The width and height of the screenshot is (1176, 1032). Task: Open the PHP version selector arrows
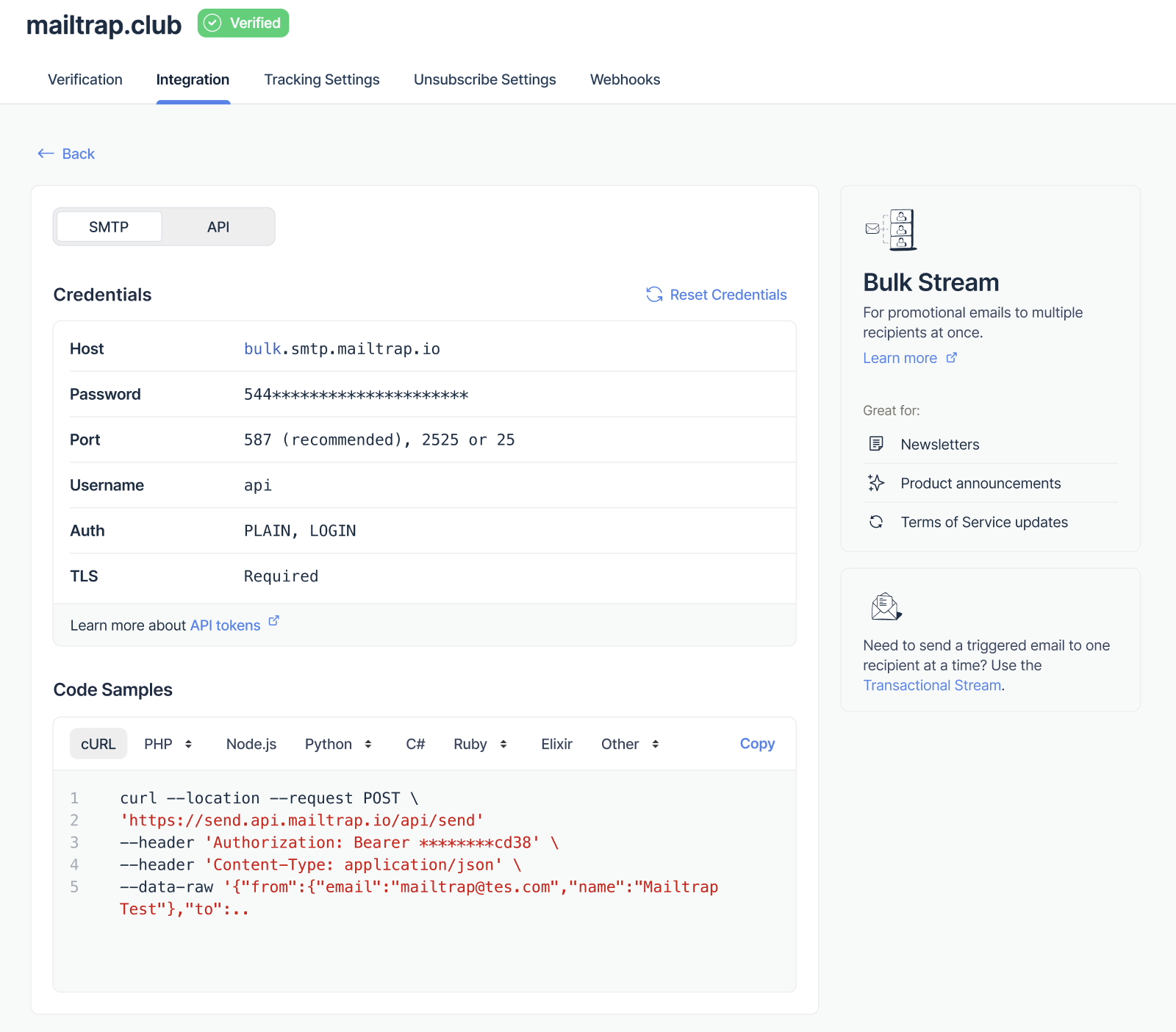[x=190, y=743]
